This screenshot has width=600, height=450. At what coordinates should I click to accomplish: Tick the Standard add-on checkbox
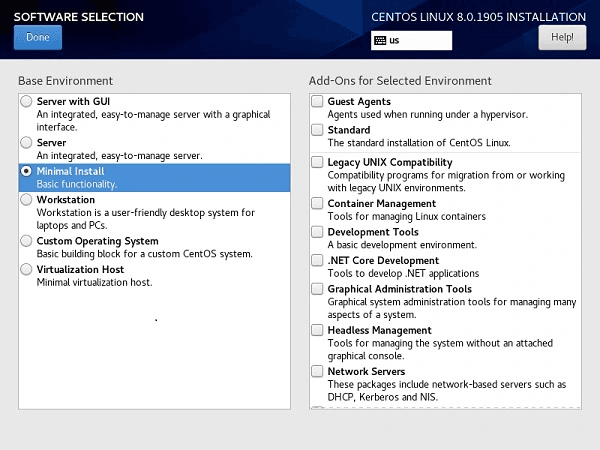[317, 130]
